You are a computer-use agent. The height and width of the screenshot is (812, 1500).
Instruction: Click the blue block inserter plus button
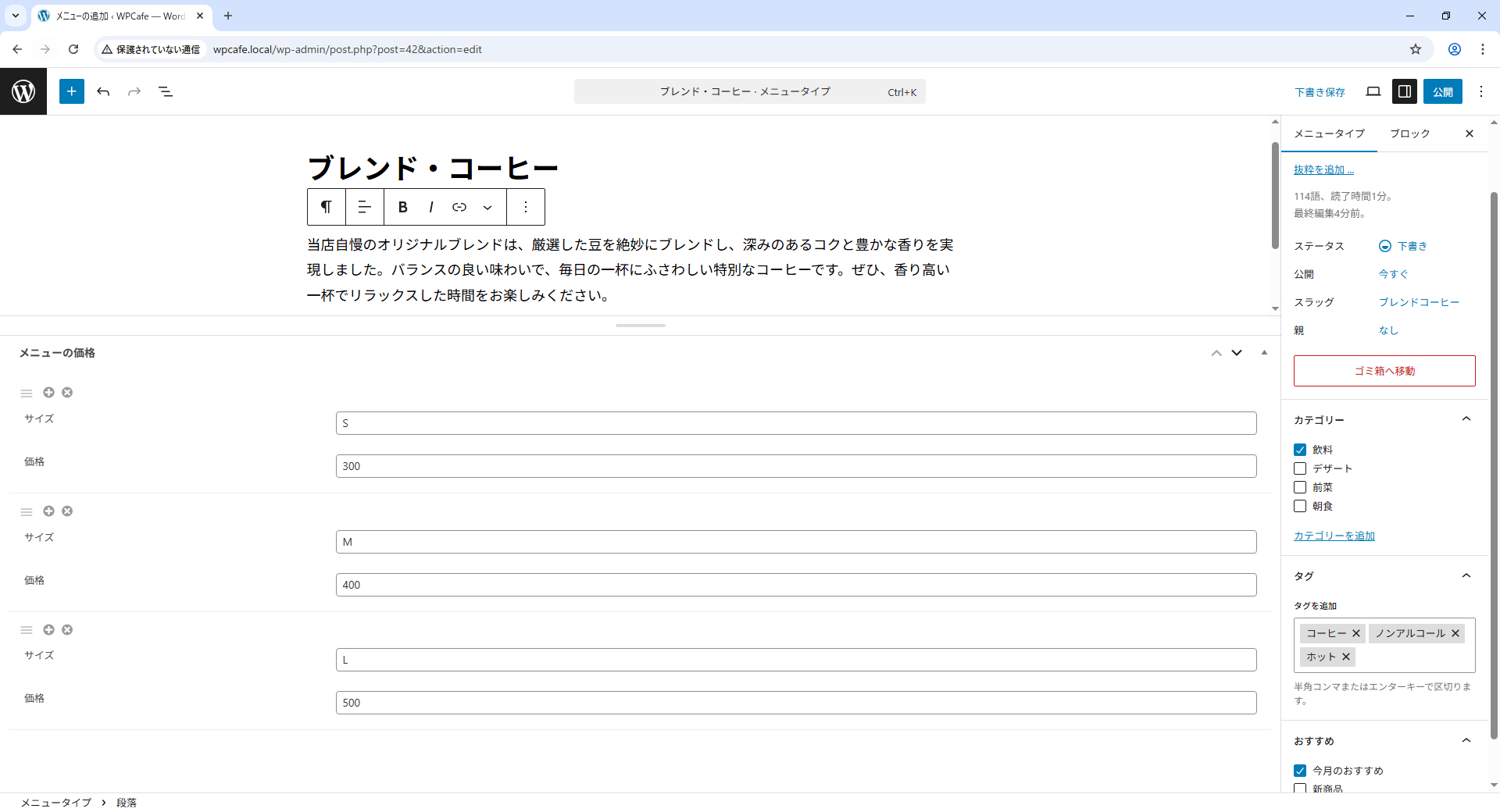point(71,91)
